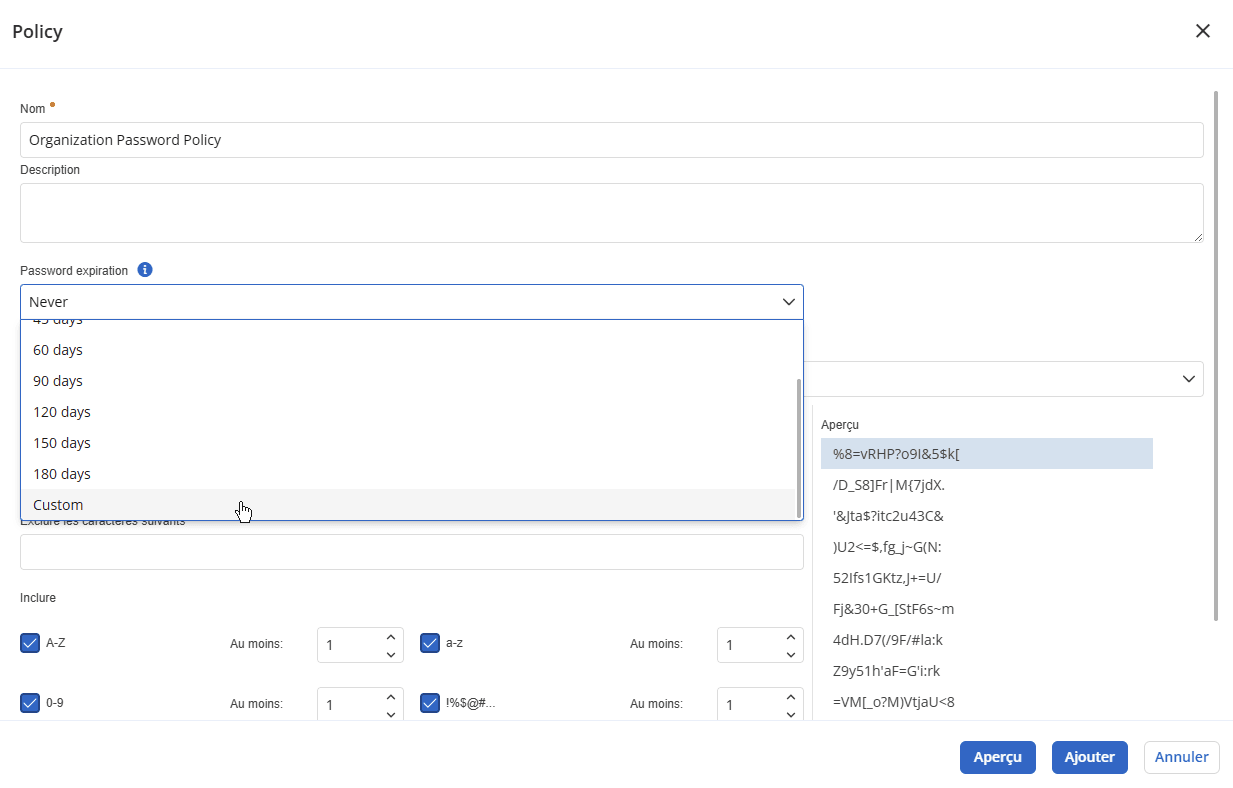
Task: Click into the Description text area
Action: pos(611,212)
